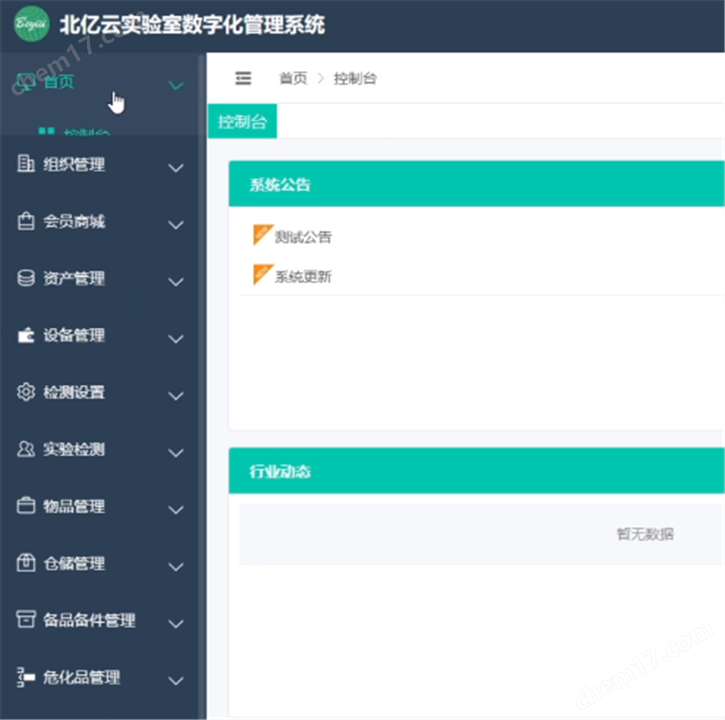
Task: Select the 控制台 page tab
Action: click(x=242, y=121)
